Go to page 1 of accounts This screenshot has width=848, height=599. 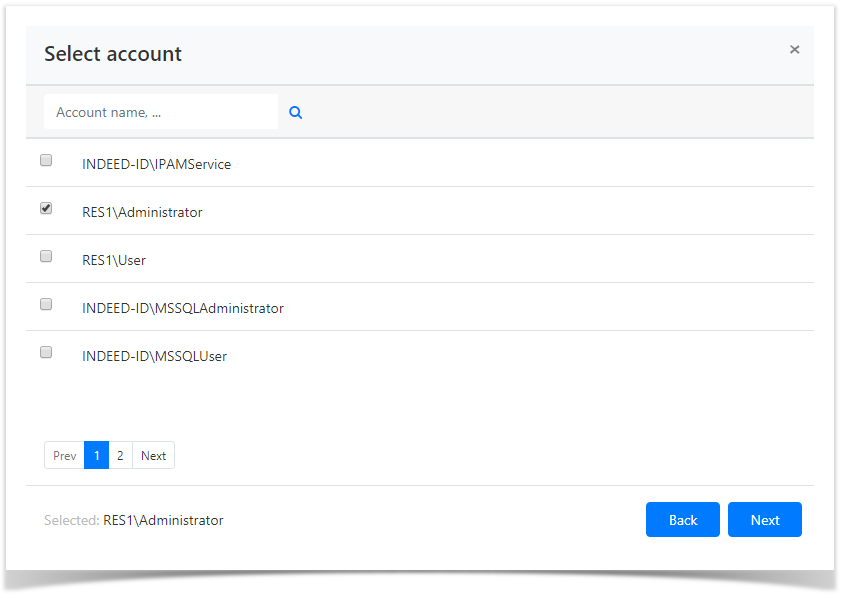(96, 455)
